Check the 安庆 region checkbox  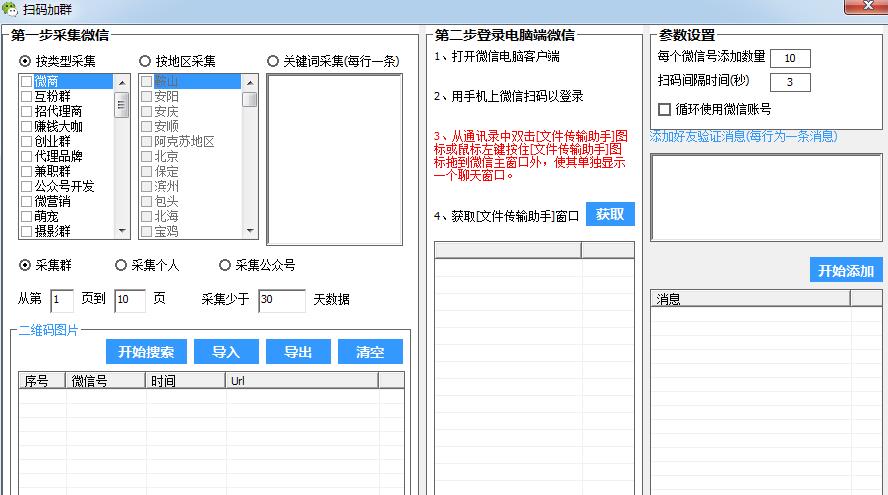[x=147, y=112]
